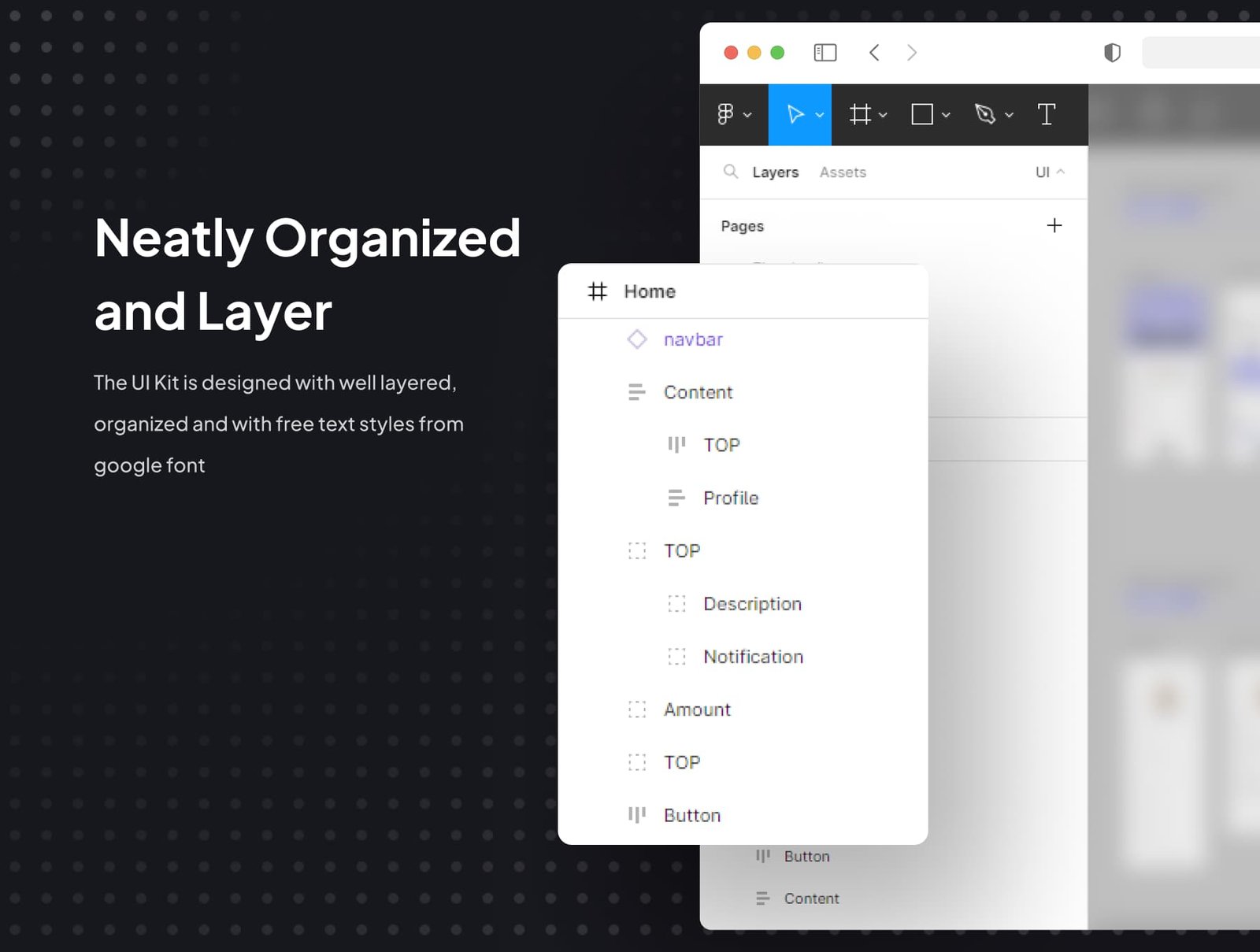Expand the Pen tool dropdown arrow
This screenshot has height=952, width=1260.
click(x=1010, y=115)
